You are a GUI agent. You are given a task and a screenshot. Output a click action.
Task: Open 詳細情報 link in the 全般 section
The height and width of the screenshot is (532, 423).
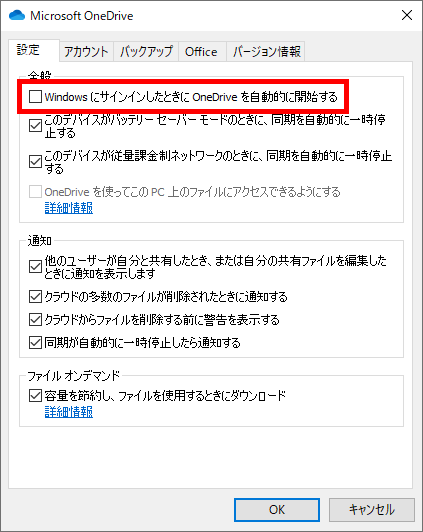click(69, 208)
